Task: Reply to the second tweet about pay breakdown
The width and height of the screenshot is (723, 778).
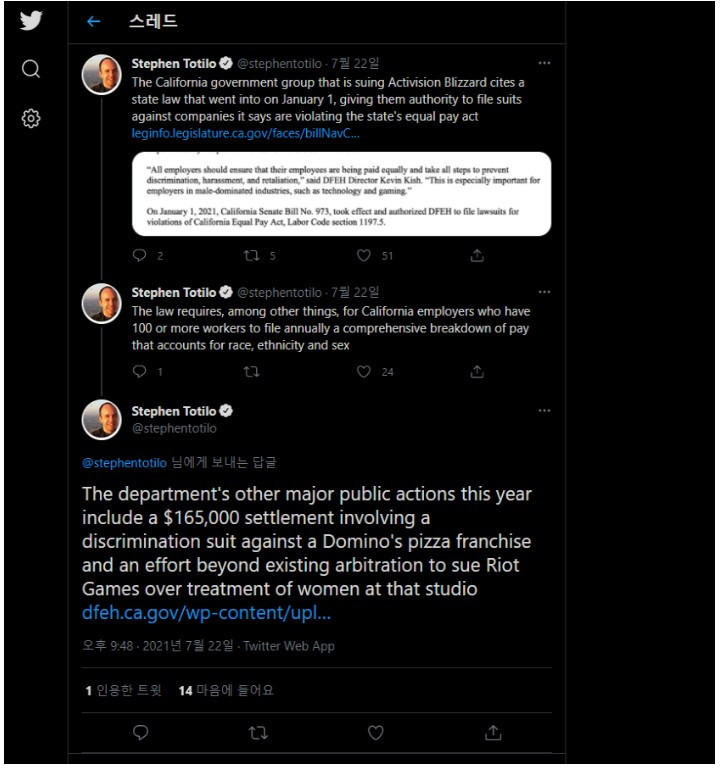Action: tap(140, 372)
